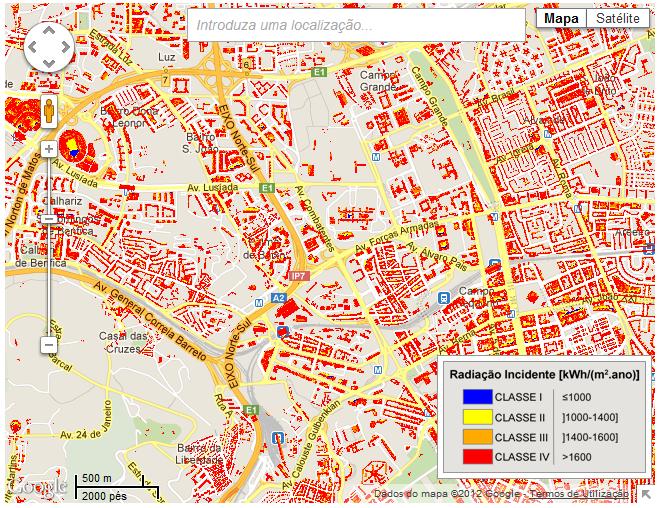
Task: Click the 'Av. Forças Armadas' street label
Action: (397, 237)
